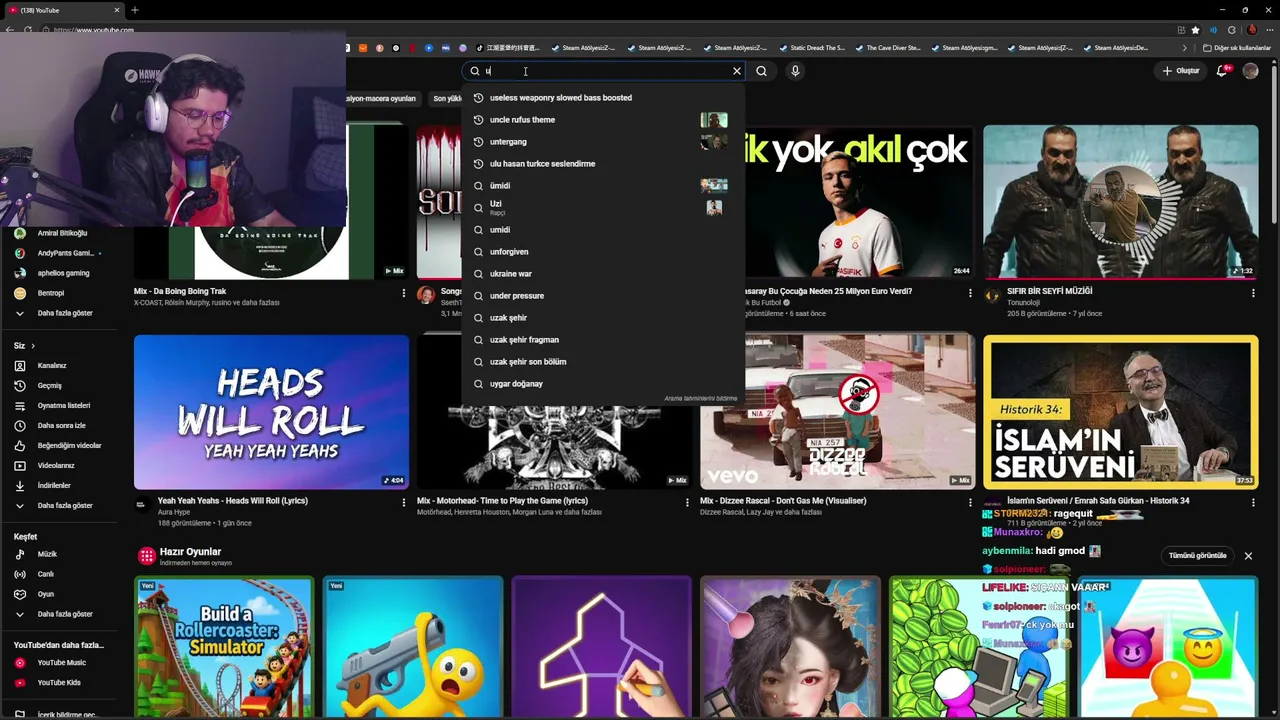Open a new browser tab
This screenshot has height=720, width=1280.
coord(135,10)
